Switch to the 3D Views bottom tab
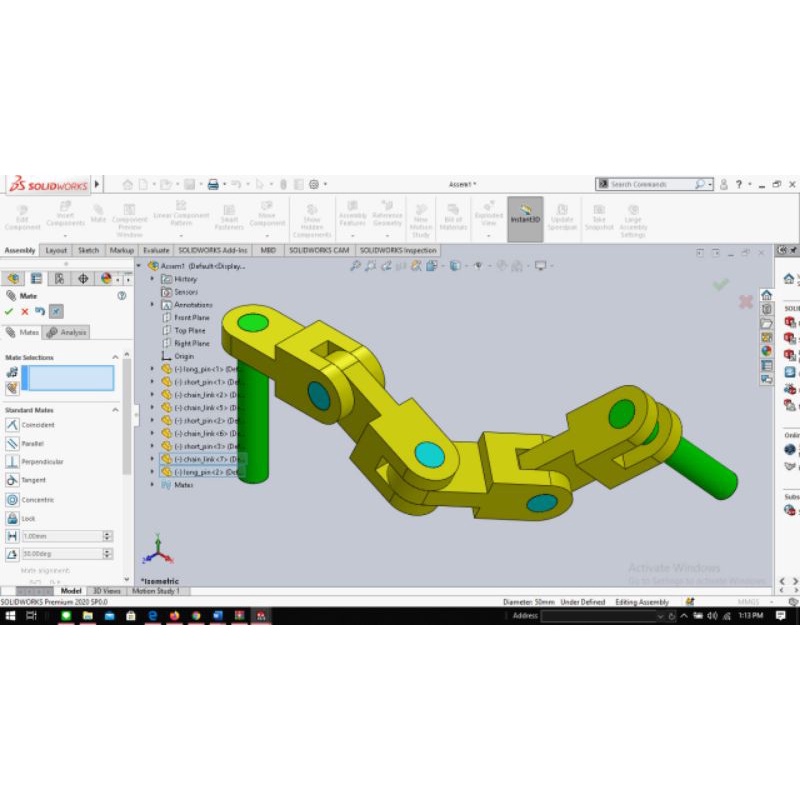This screenshot has width=800, height=800. point(106,591)
